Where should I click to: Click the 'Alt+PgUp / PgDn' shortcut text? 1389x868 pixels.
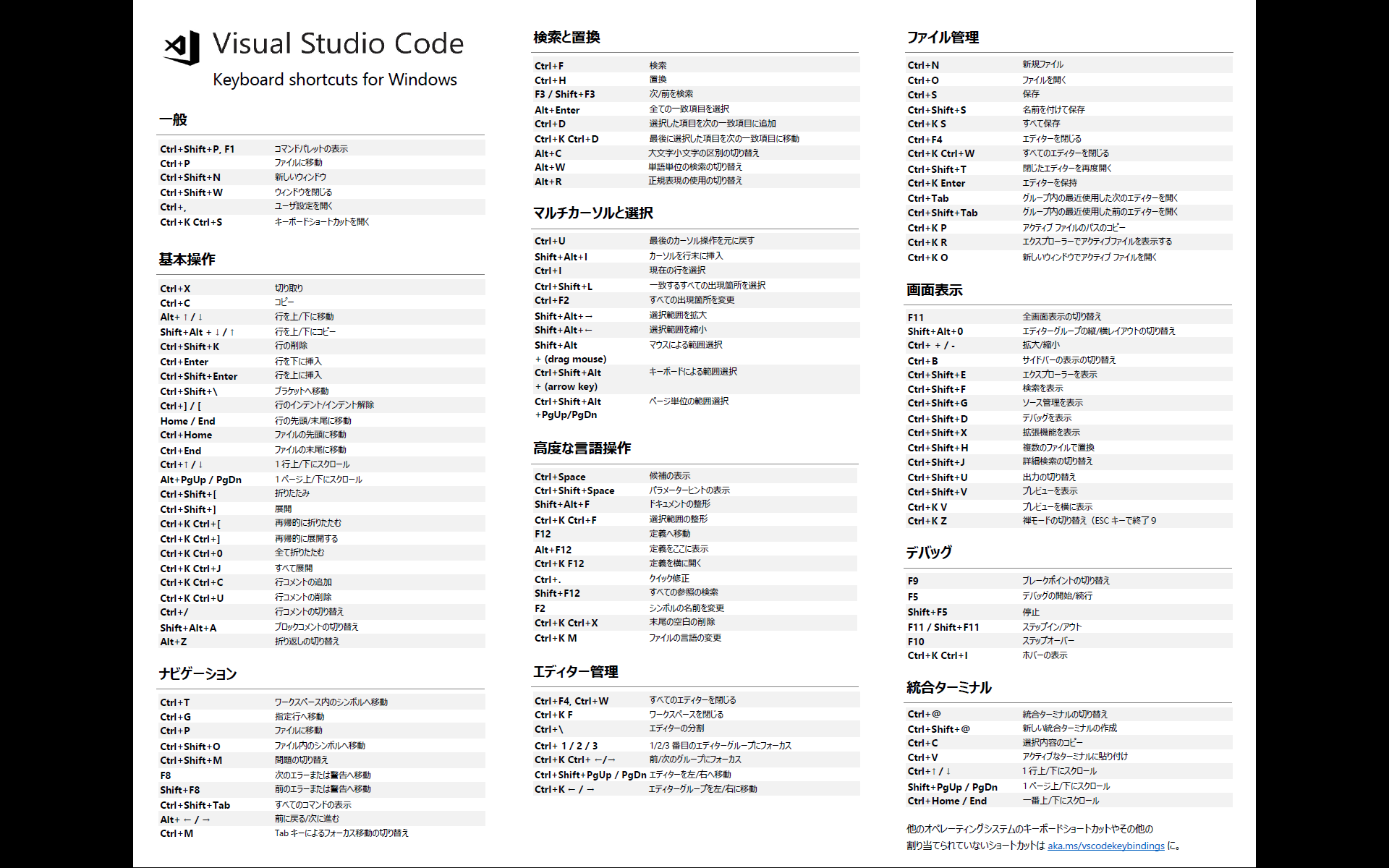tap(201, 480)
